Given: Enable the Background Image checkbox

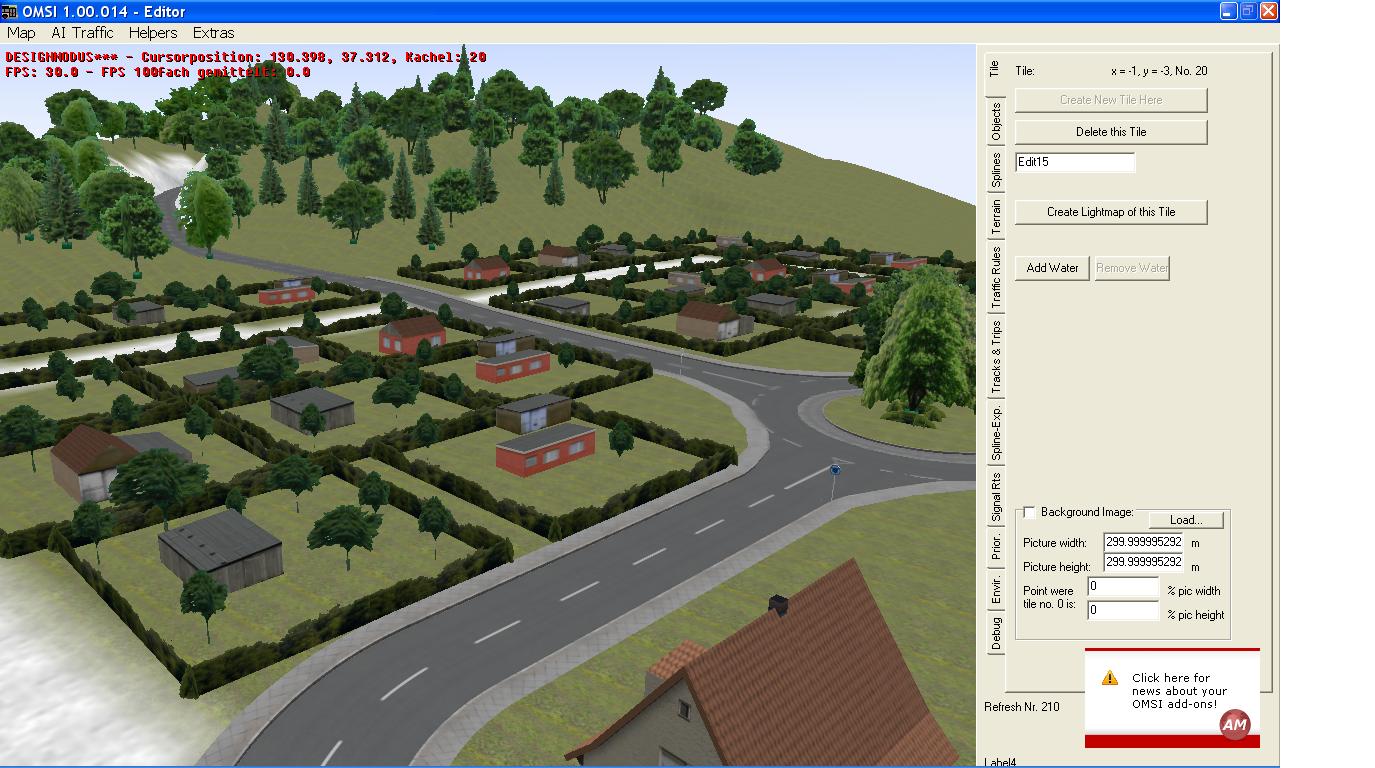Looking at the screenshot, I should point(1029,512).
